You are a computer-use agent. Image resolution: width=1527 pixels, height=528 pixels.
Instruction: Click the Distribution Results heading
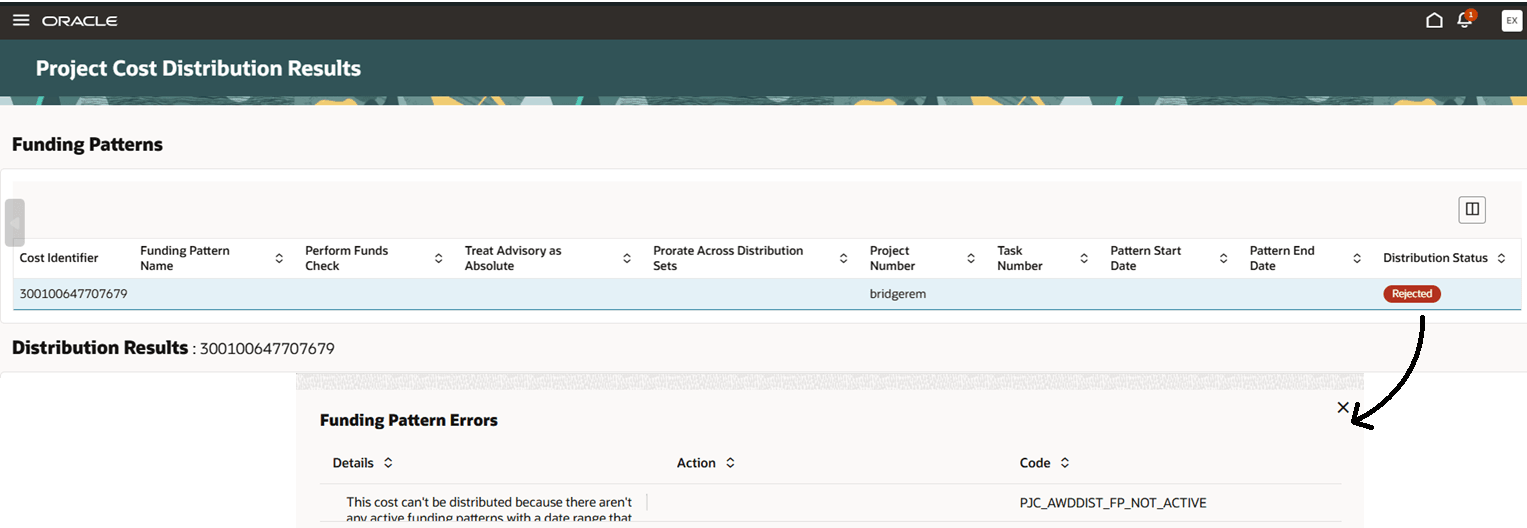[100, 348]
